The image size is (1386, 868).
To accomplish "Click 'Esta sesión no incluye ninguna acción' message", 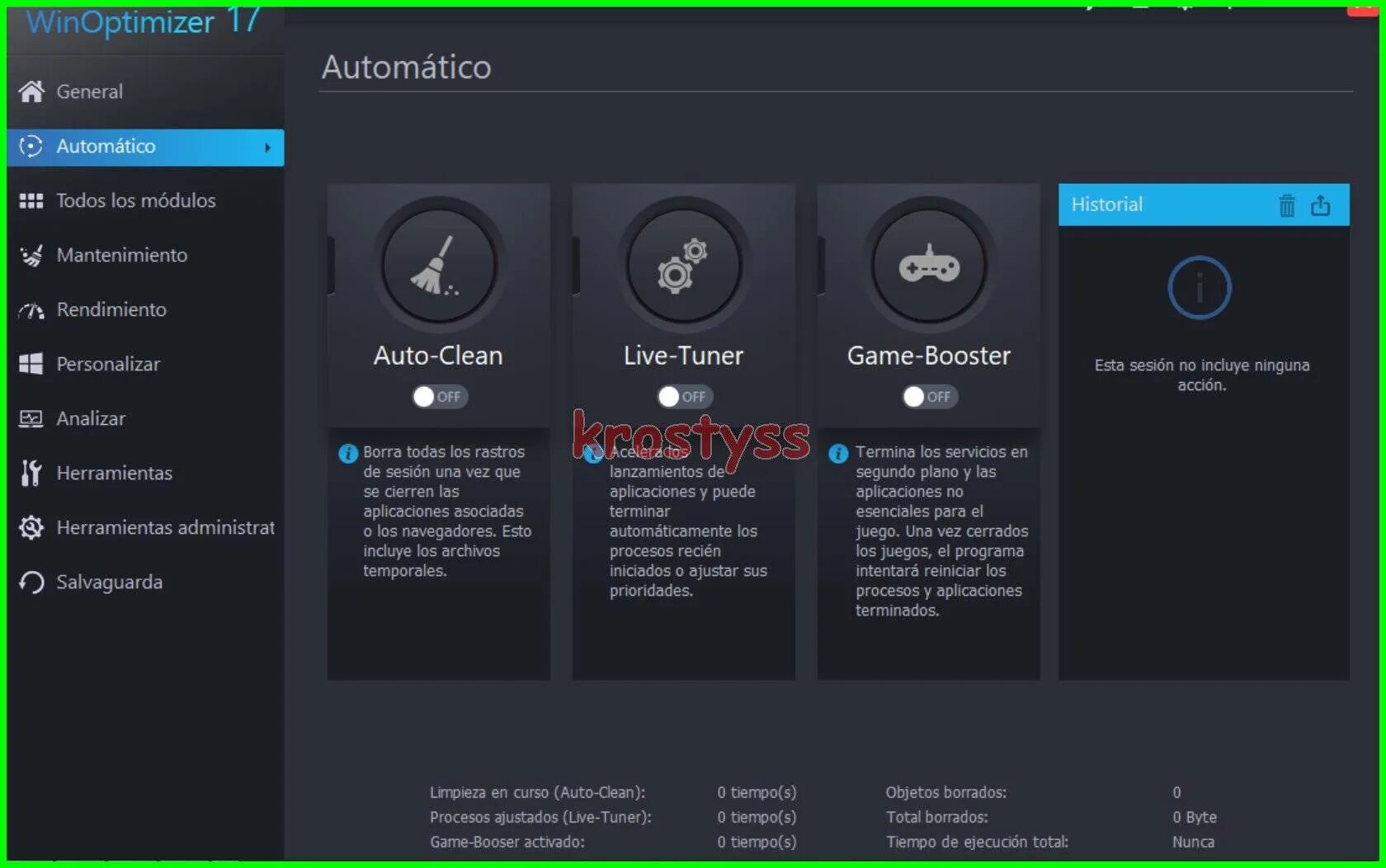I will (x=1202, y=375).
